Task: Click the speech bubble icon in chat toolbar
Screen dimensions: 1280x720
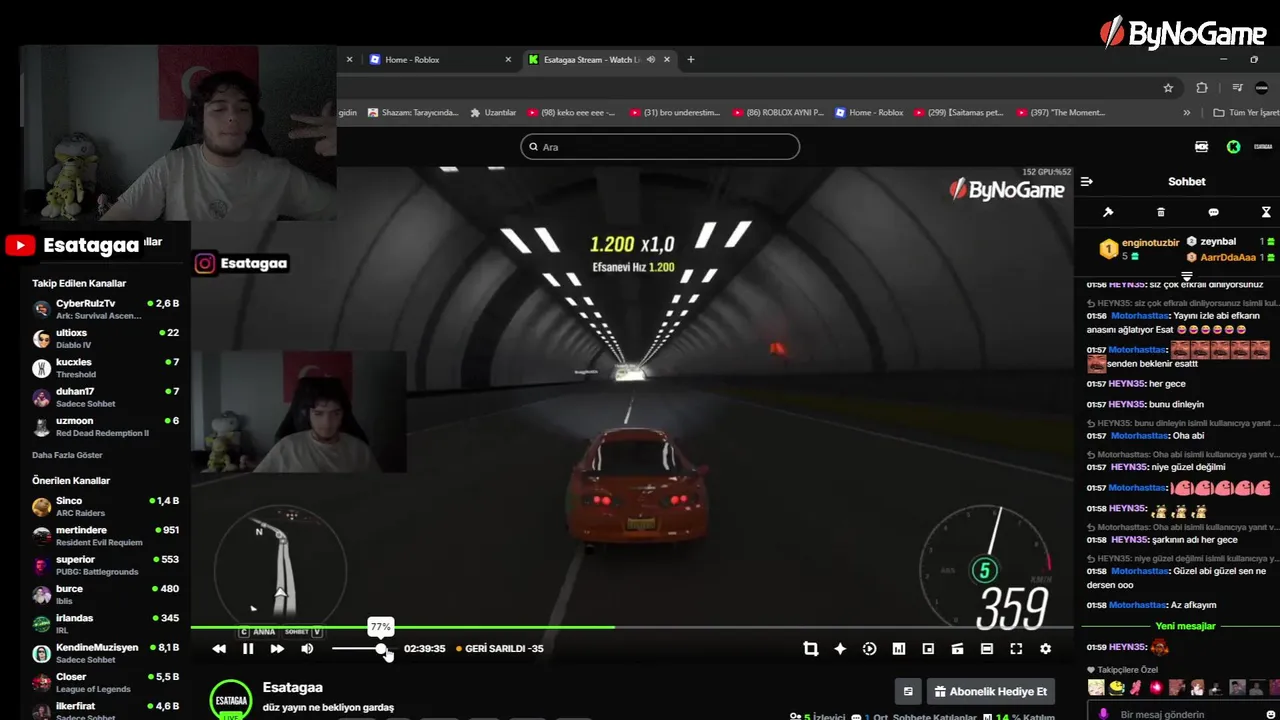Action: [1213, 212]
